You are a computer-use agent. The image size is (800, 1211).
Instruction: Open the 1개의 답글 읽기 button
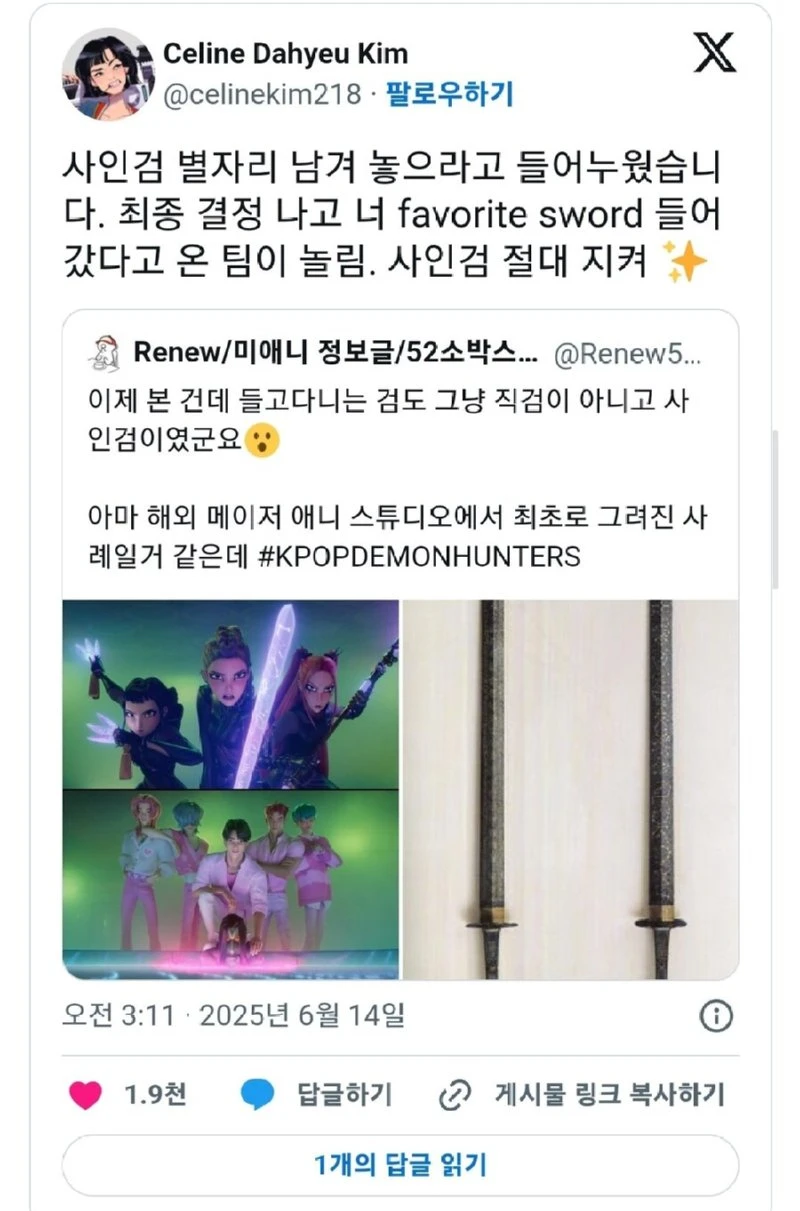(400, 1165)
